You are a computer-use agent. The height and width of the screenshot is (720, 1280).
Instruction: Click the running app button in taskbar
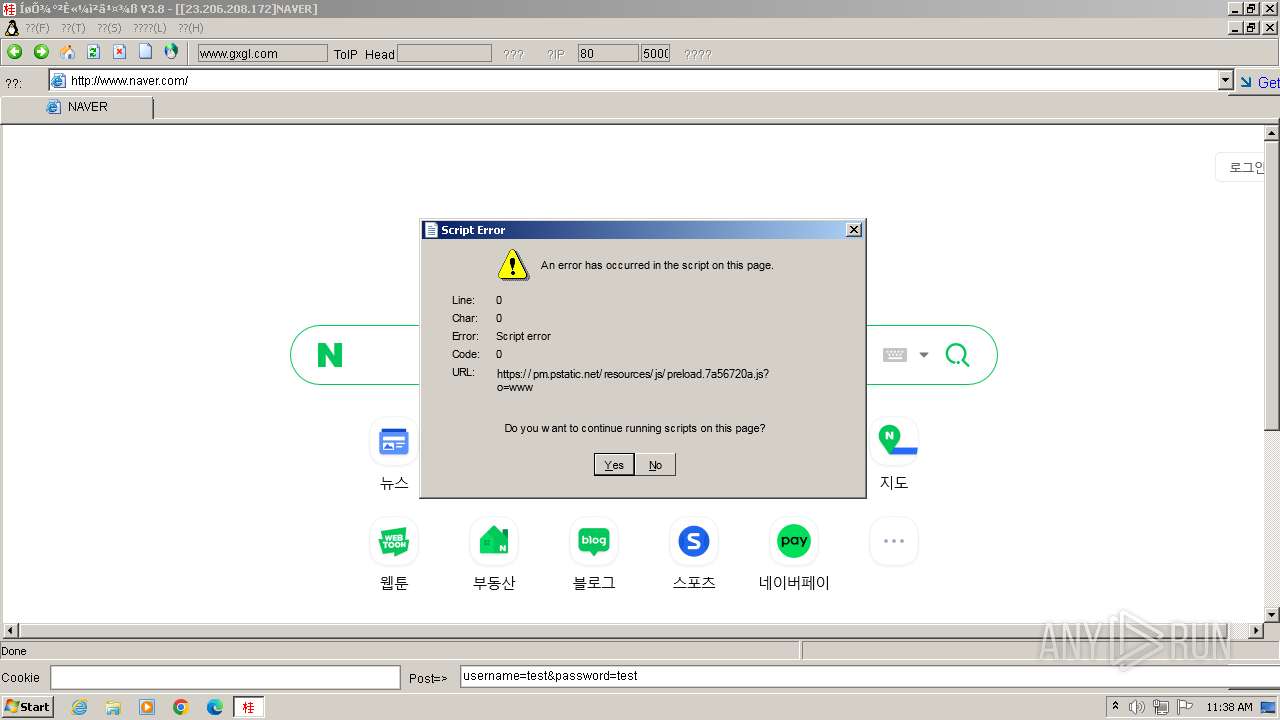coord(249,707)
